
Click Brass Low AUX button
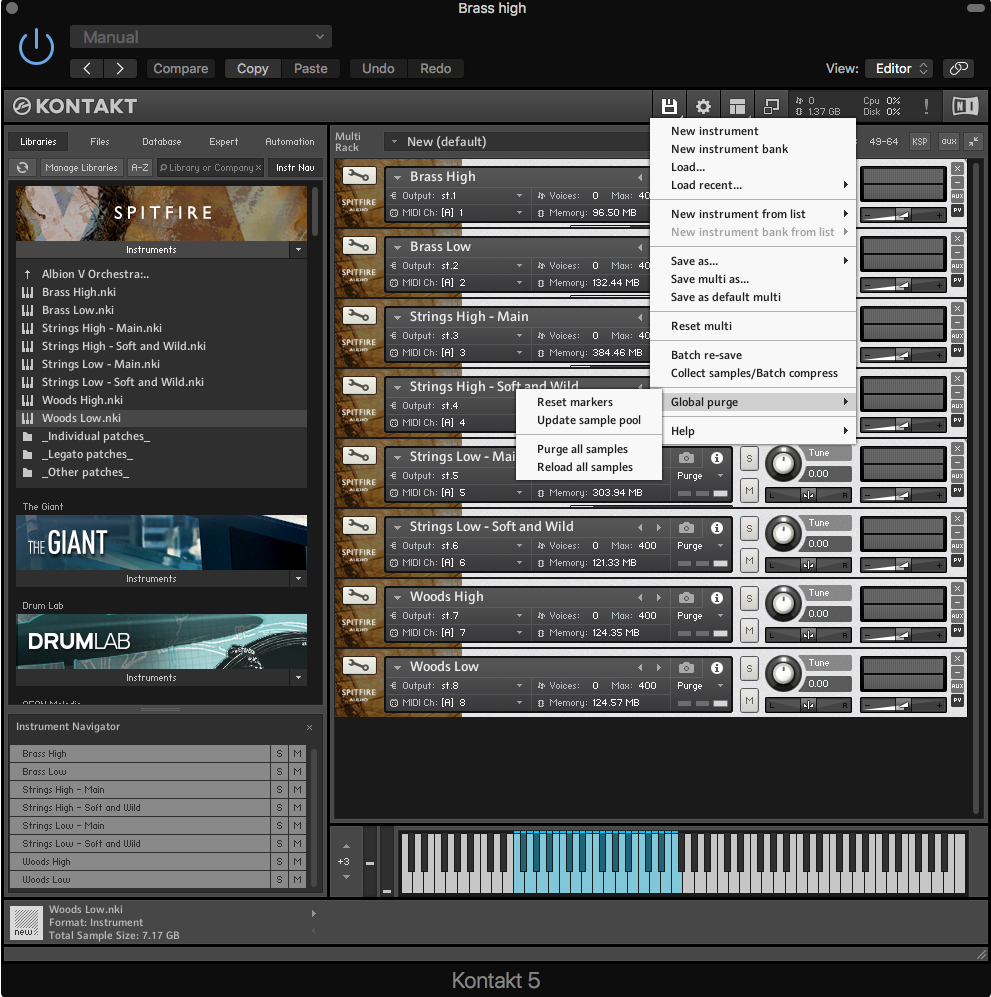point(957,266)
